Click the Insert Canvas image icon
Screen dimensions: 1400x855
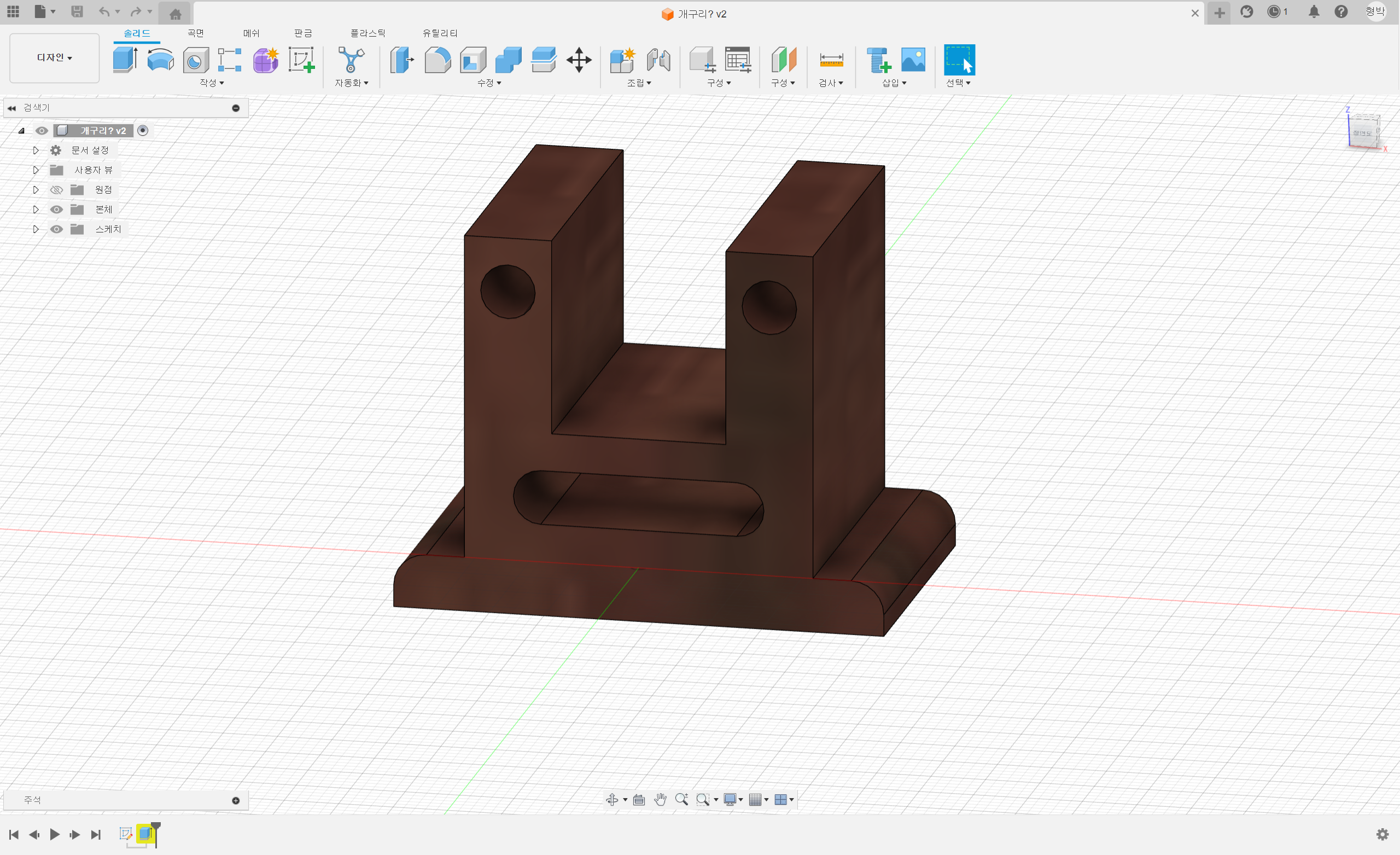[x=913, y=60]
